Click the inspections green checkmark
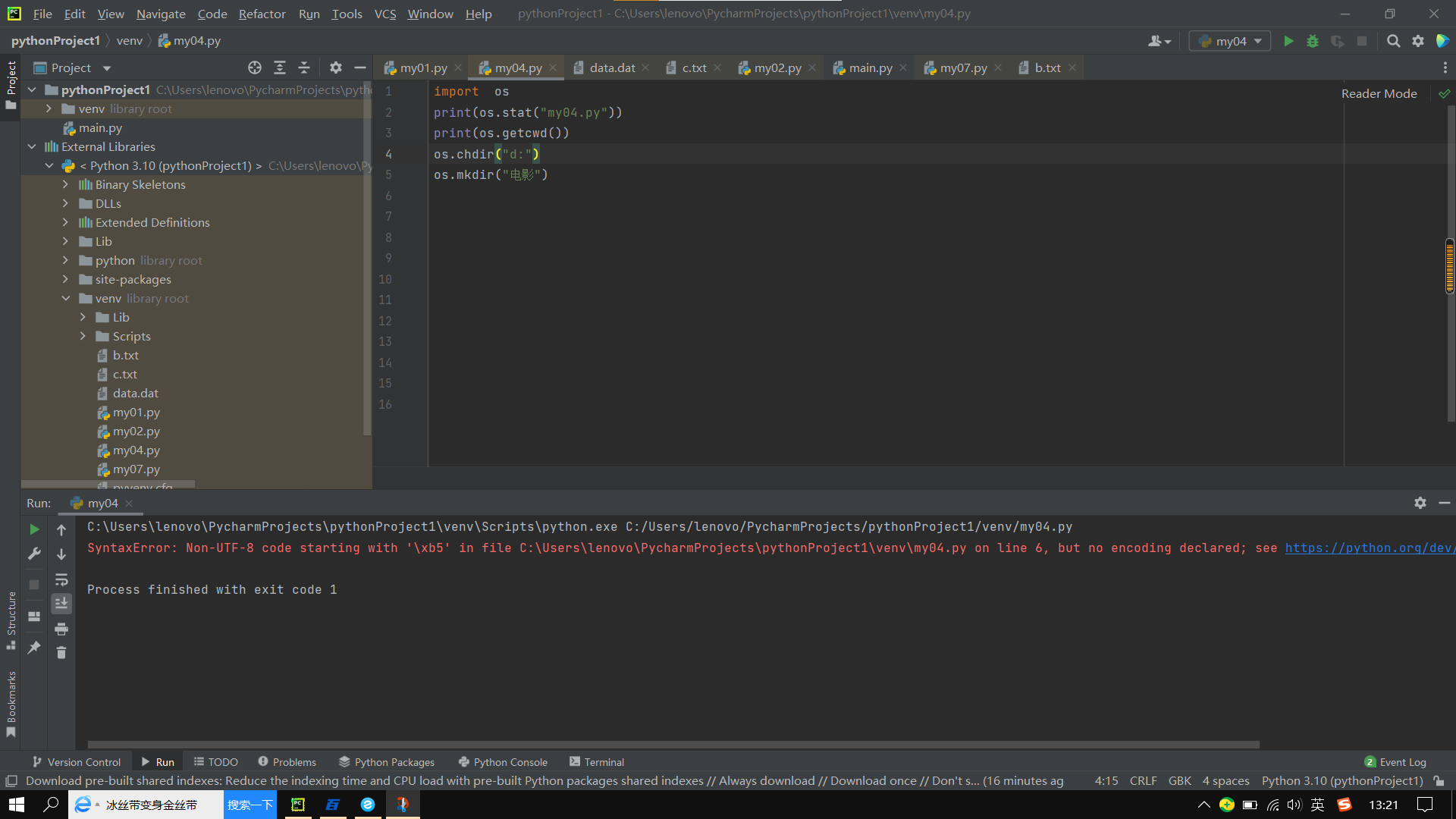This screenshot has width=1456, height=819. tap(1445, 94)
